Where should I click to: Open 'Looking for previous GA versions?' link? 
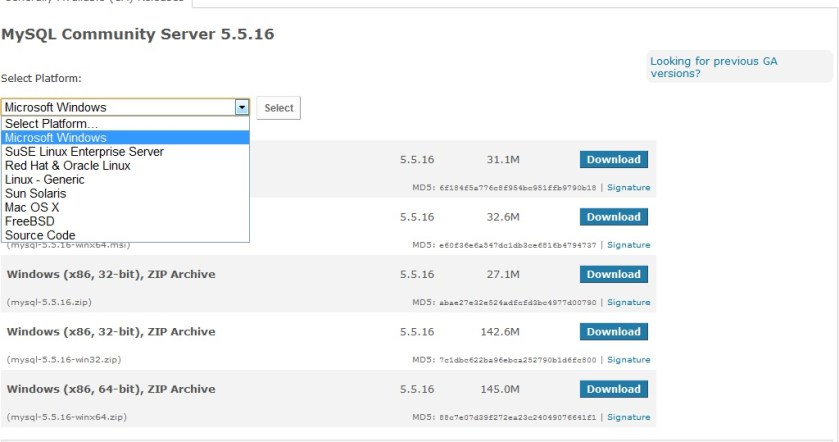coord(713,67)
